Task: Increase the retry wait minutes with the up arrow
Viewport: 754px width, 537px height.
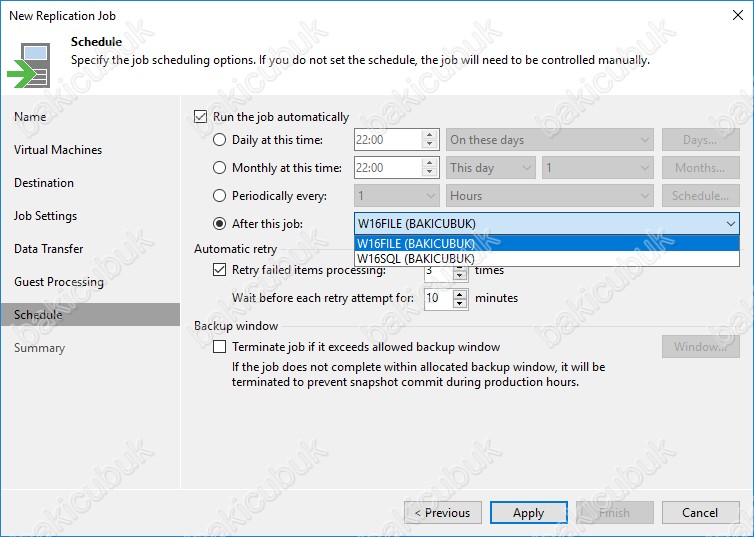Action: 460,293
